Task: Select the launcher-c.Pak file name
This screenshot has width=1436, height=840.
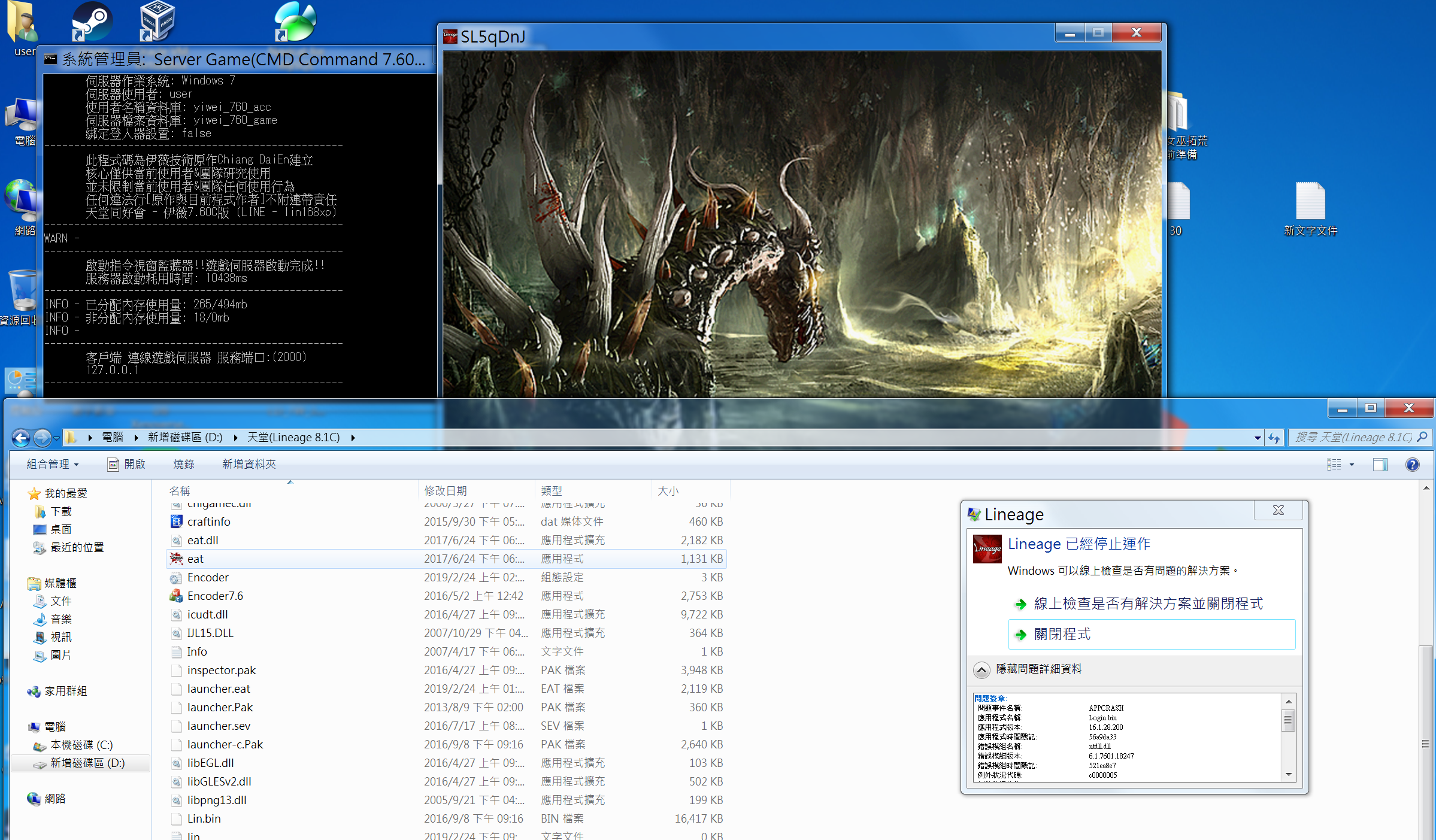Action: click(225, 744)
